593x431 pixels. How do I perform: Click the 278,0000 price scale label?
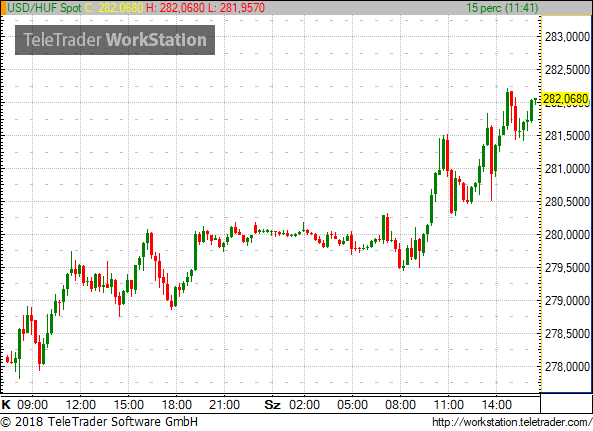point(567,367)
